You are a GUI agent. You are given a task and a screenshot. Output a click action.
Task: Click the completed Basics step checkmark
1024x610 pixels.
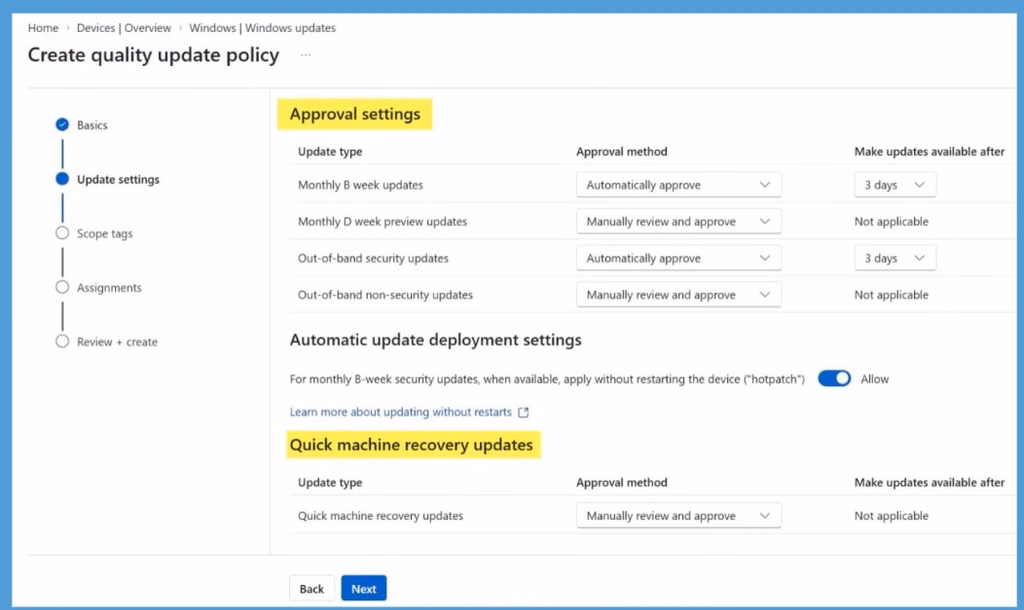coord(62,124)
